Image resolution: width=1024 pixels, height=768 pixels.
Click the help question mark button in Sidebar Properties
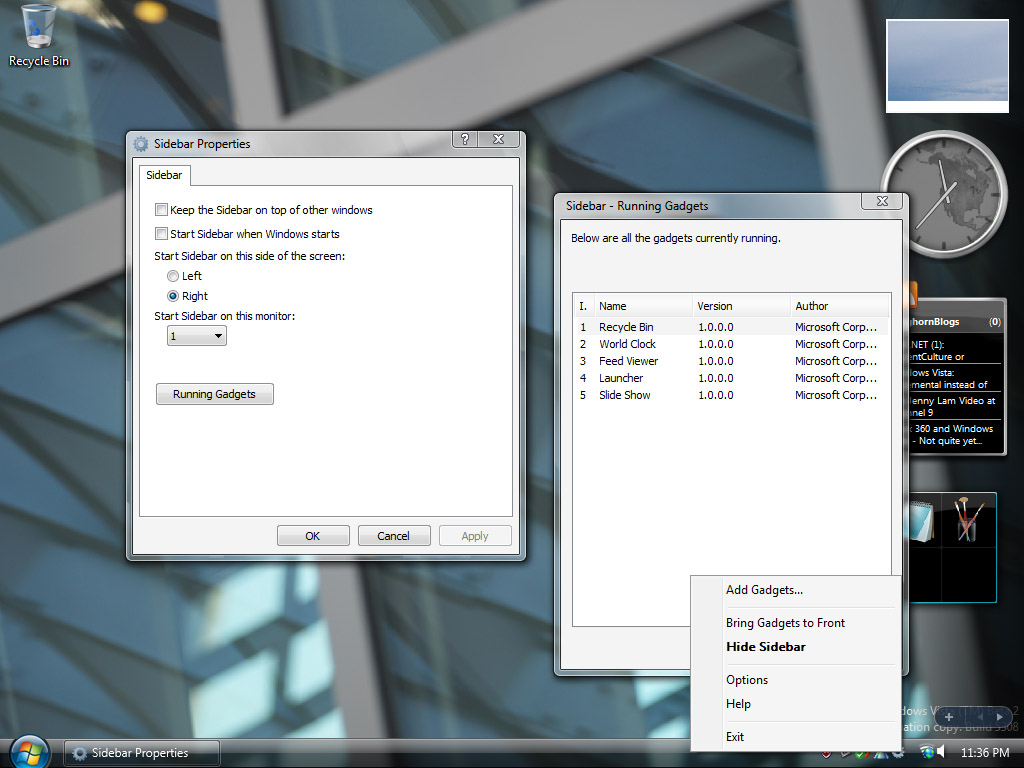[x=464, y=138]
